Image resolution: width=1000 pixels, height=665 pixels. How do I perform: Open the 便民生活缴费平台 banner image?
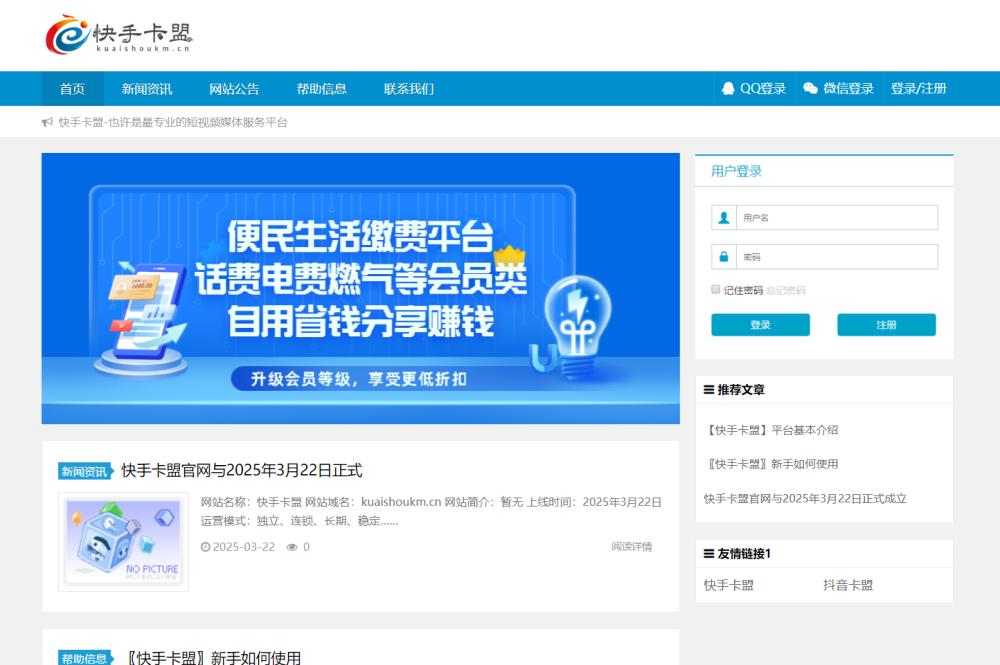(x=361, y=288)
